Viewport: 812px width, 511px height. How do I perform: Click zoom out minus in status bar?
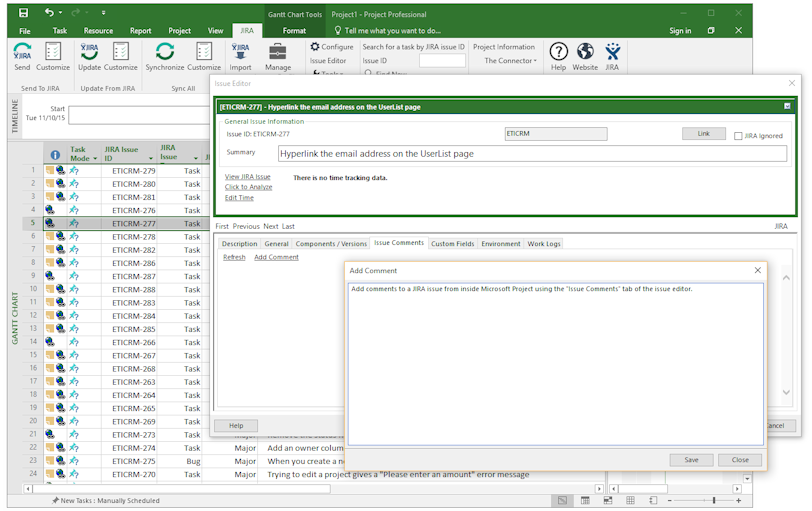(669, 501)
